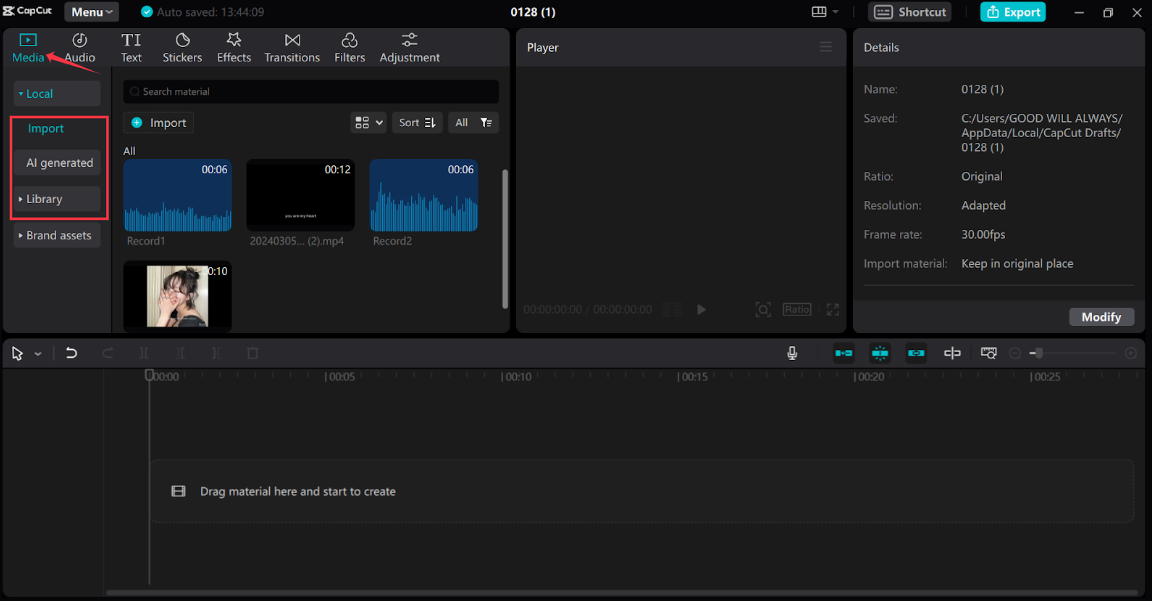Click the timeline zoom out minus icon
Screen dimensions: 1152x601
click(1015, 353)
